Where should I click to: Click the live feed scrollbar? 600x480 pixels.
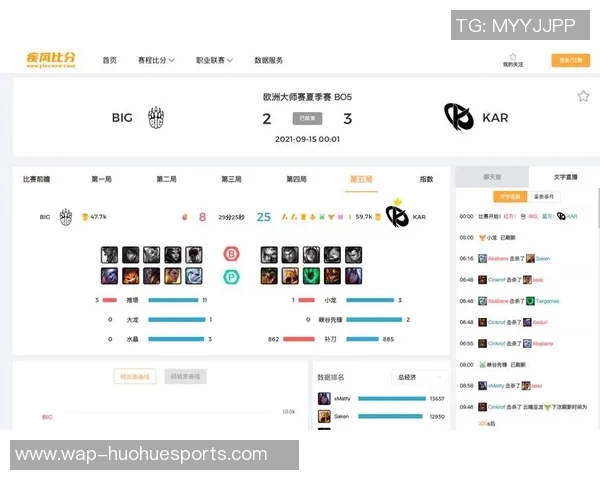598,209
